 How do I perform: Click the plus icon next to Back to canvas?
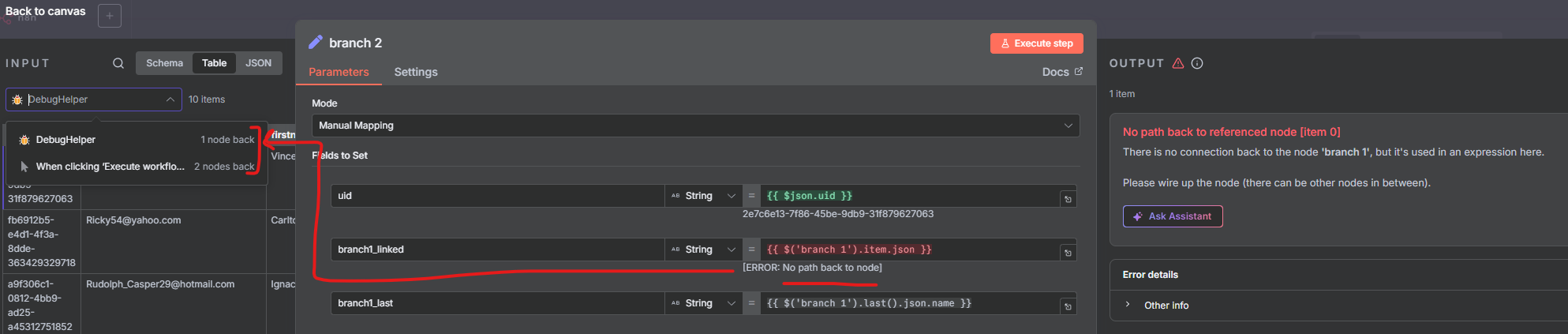(110, 16)
